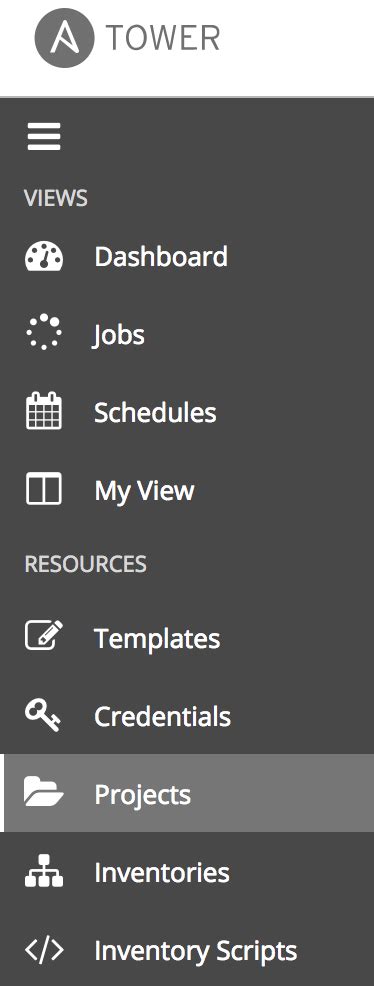Collapse the sidebar with the hamburger icon
This screenshot has height=986, width=374.
pos(44,136)
